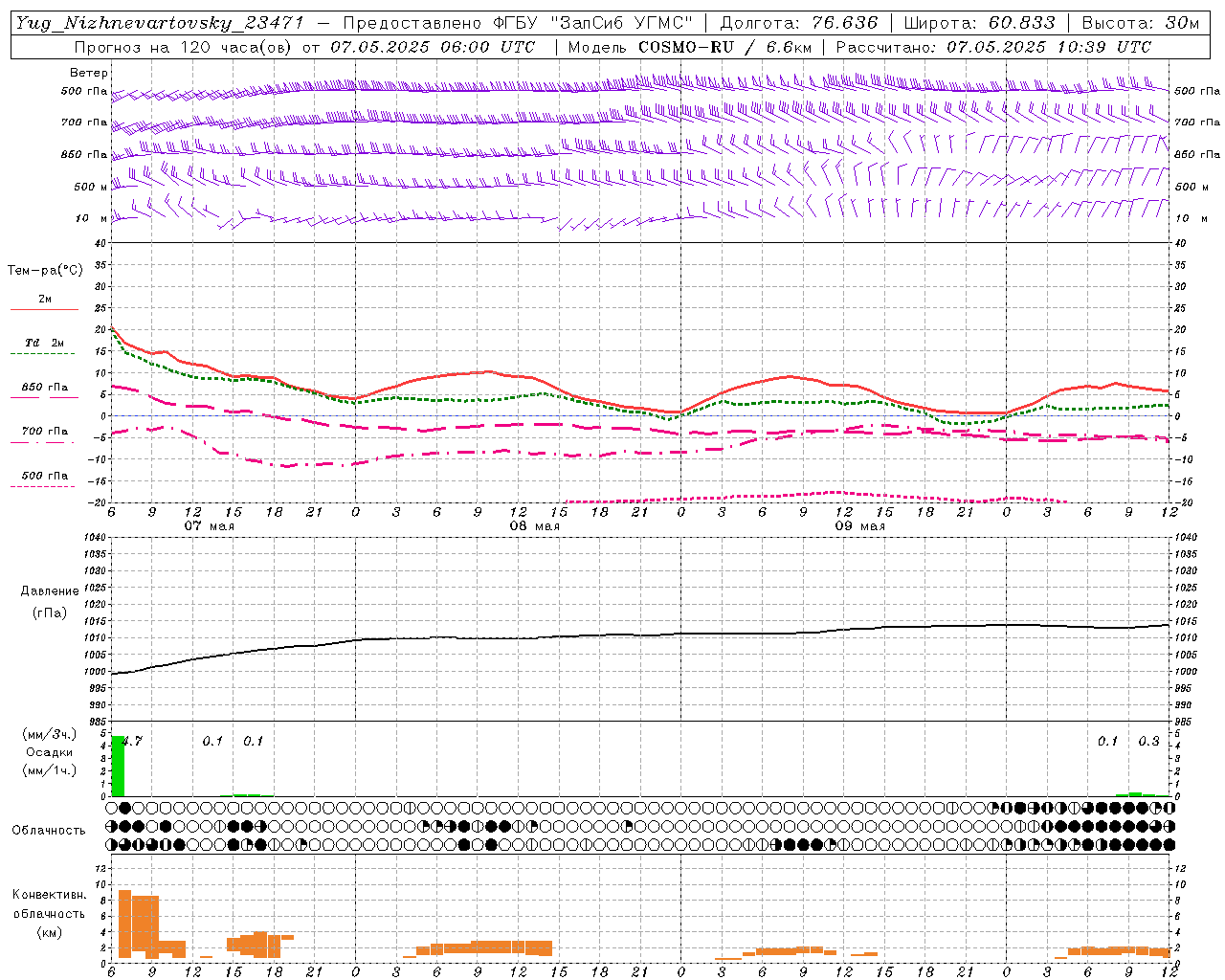Click the Осадки panel label
Screen dimensions: 1225x980
click(x=49, y=752)
